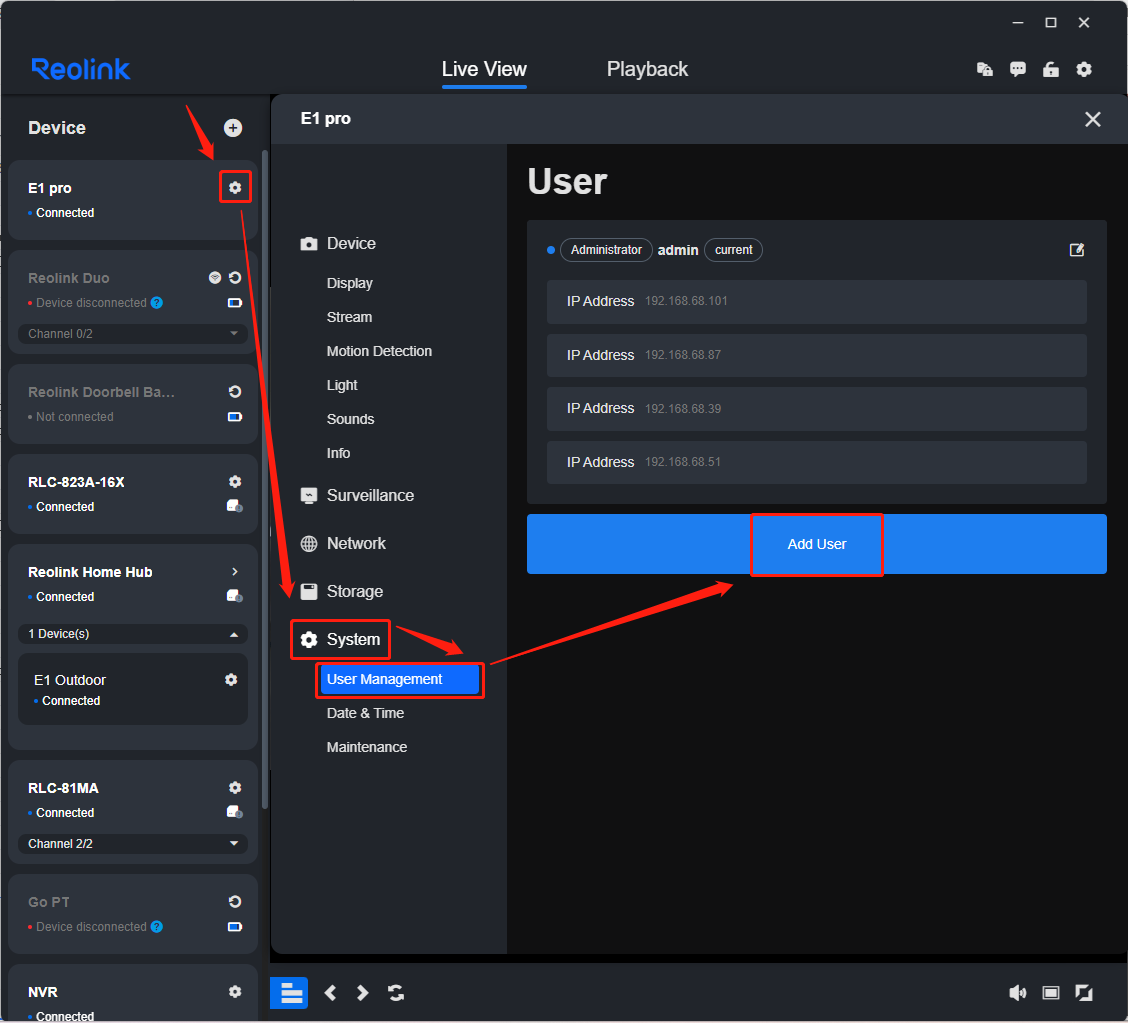Select IP Address 192.168.68.101 row
The width and height of the screenshot is (1128, 1023).
(817, 301)
